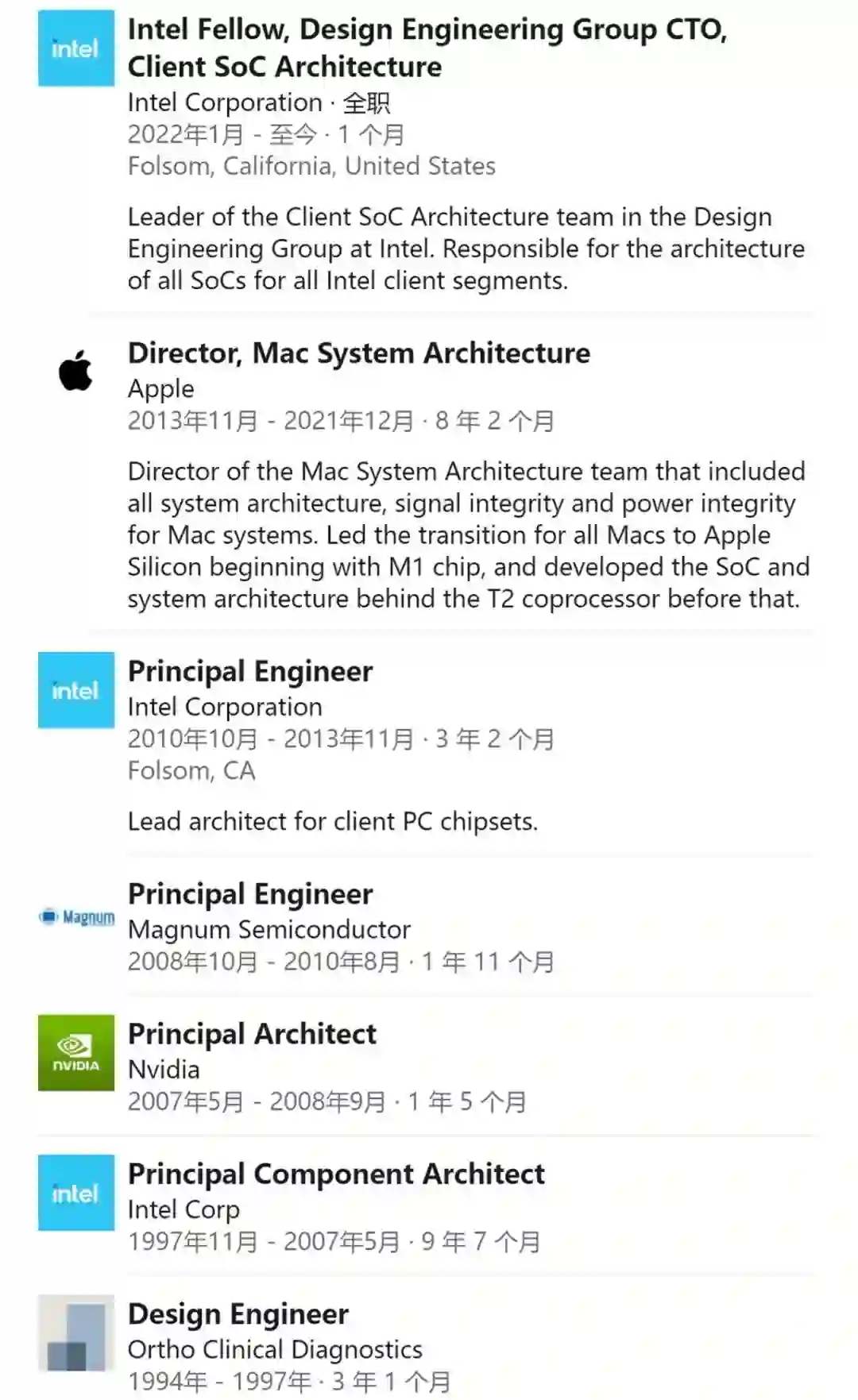This screenshot has width=858, height=1400.
Task: Open the Principal Component Architect title
Action: [x=336, y=1174]
